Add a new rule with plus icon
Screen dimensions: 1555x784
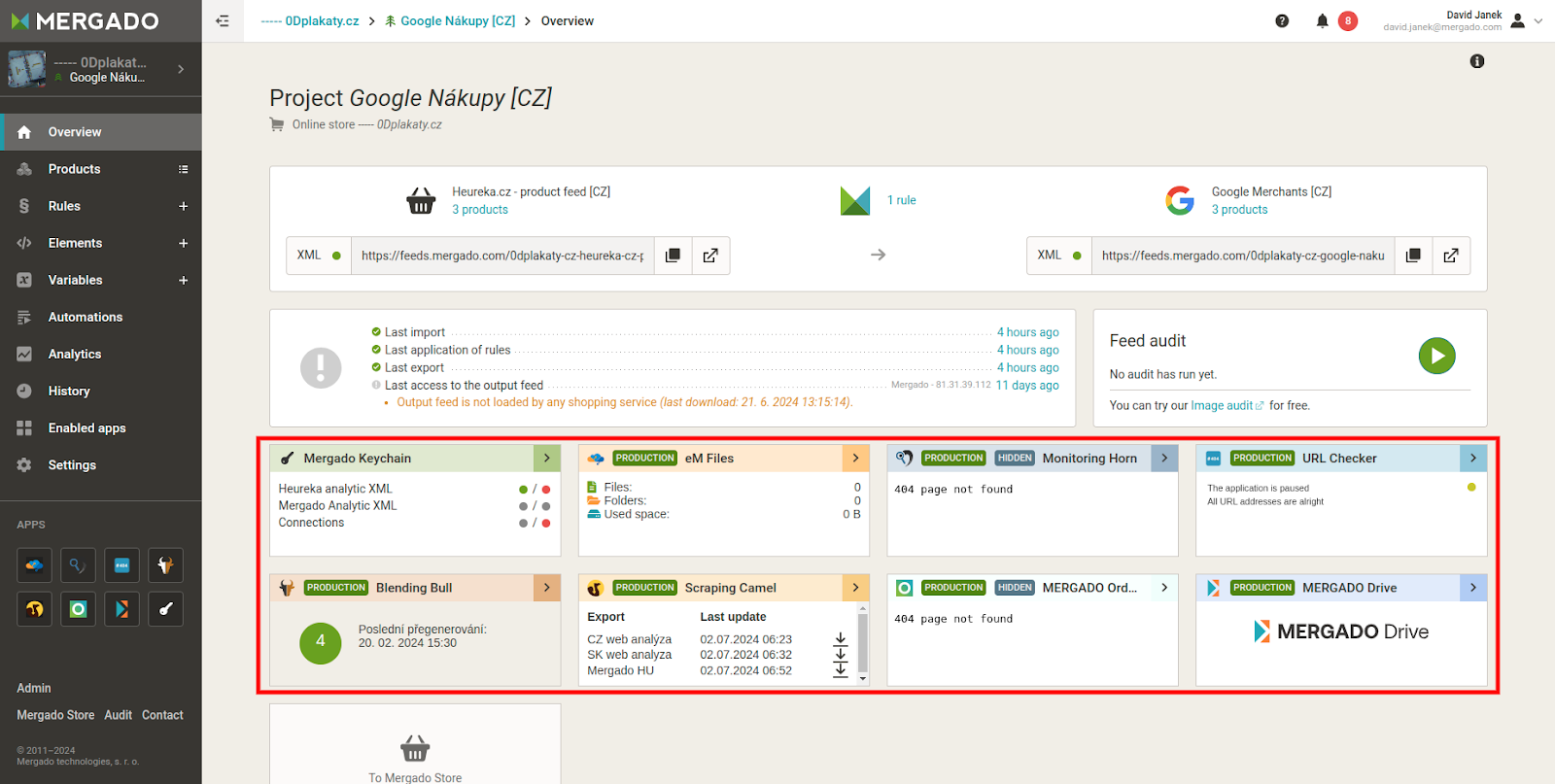tap(183, 206)
